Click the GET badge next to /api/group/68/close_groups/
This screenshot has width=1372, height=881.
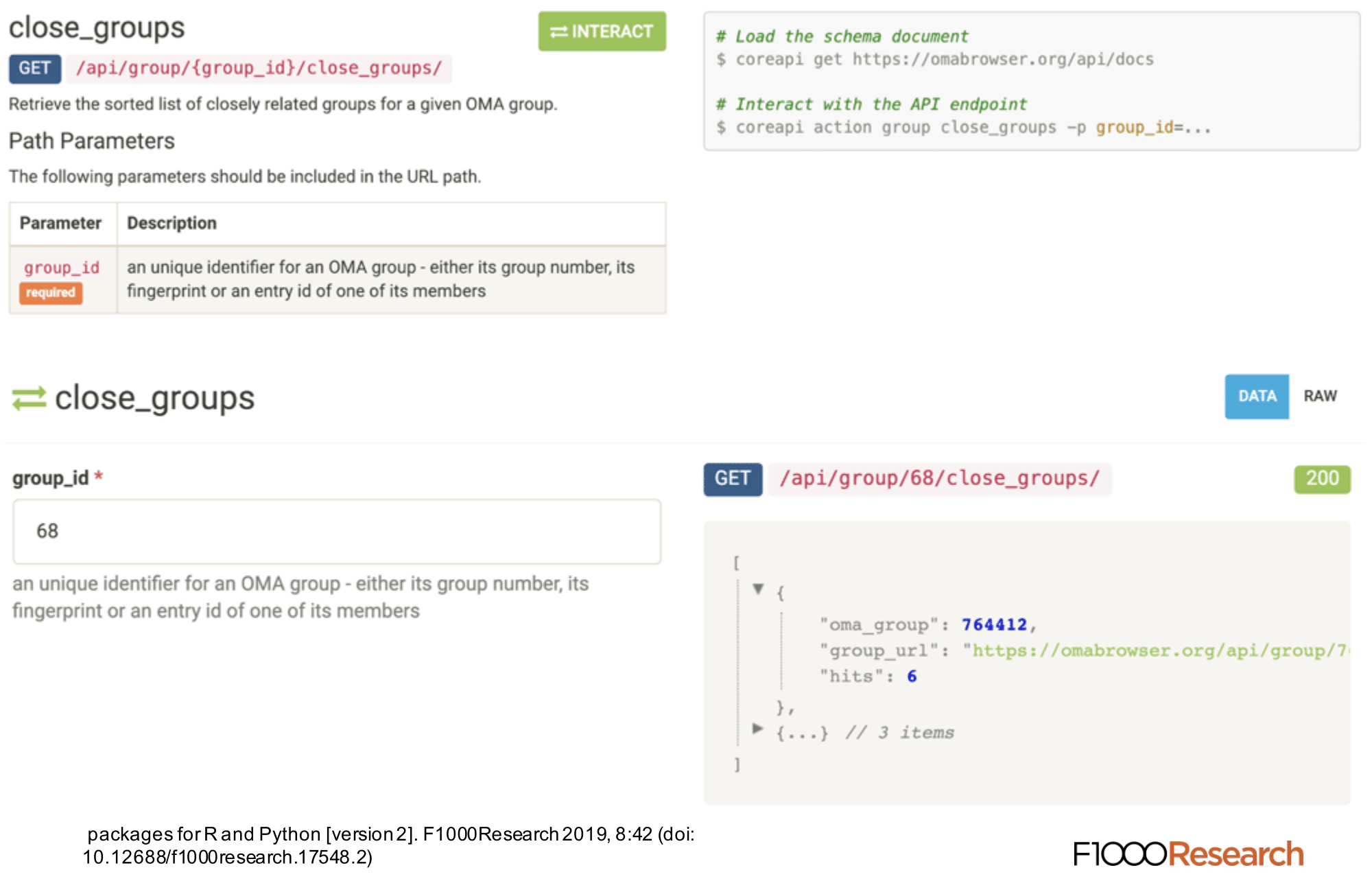tap(732, 478)
